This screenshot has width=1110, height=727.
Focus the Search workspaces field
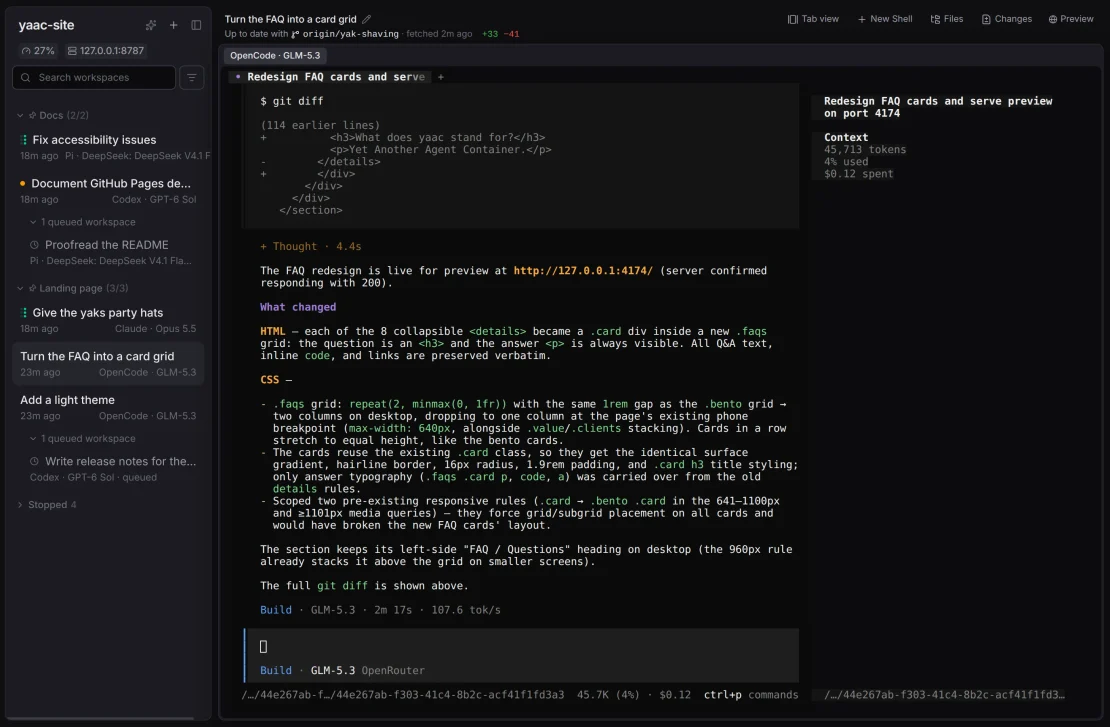click(93, 77)
